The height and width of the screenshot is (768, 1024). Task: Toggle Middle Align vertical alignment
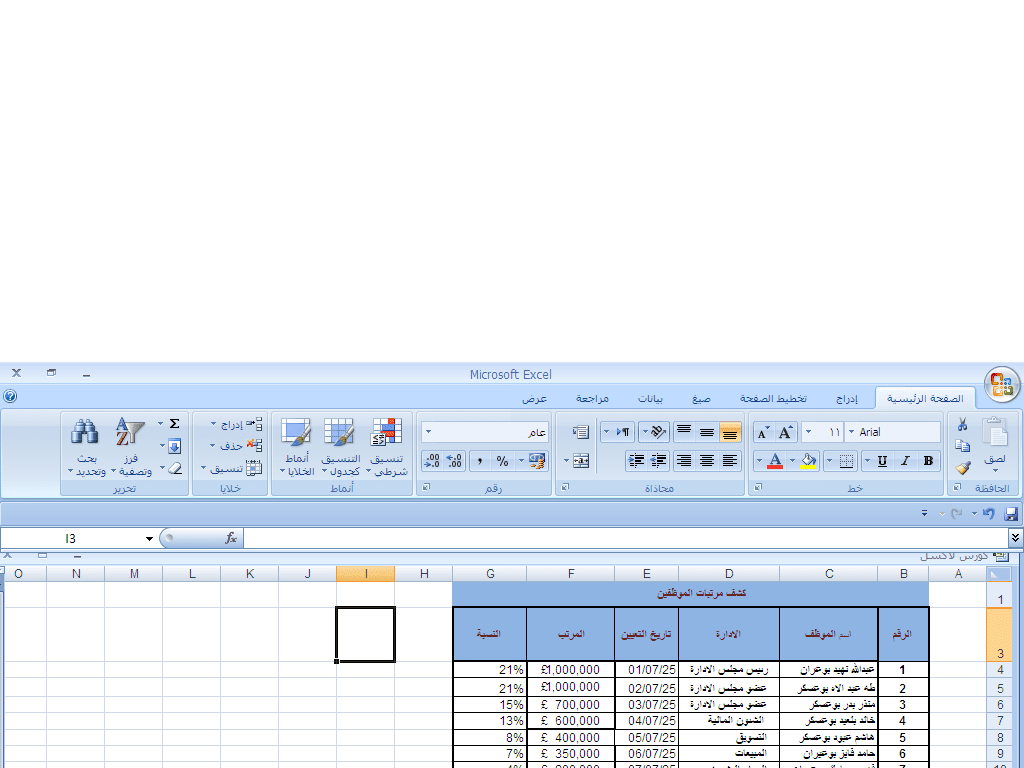click(x=707, y=432)
